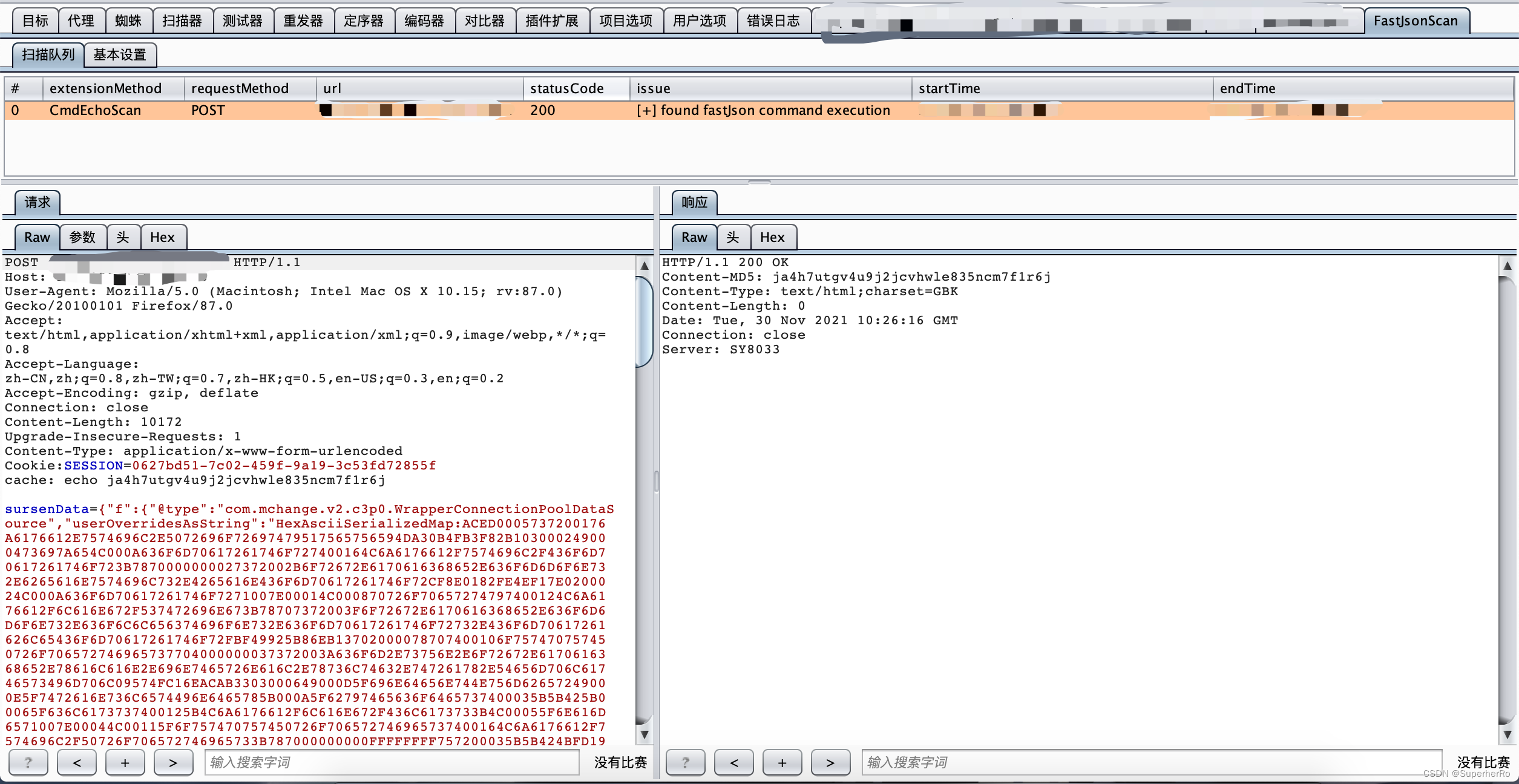Screen dimensions: 1519x784
Task: Switch to the FastJsonScan tab
Action: pyautogui.click(x=1417, y=20)
